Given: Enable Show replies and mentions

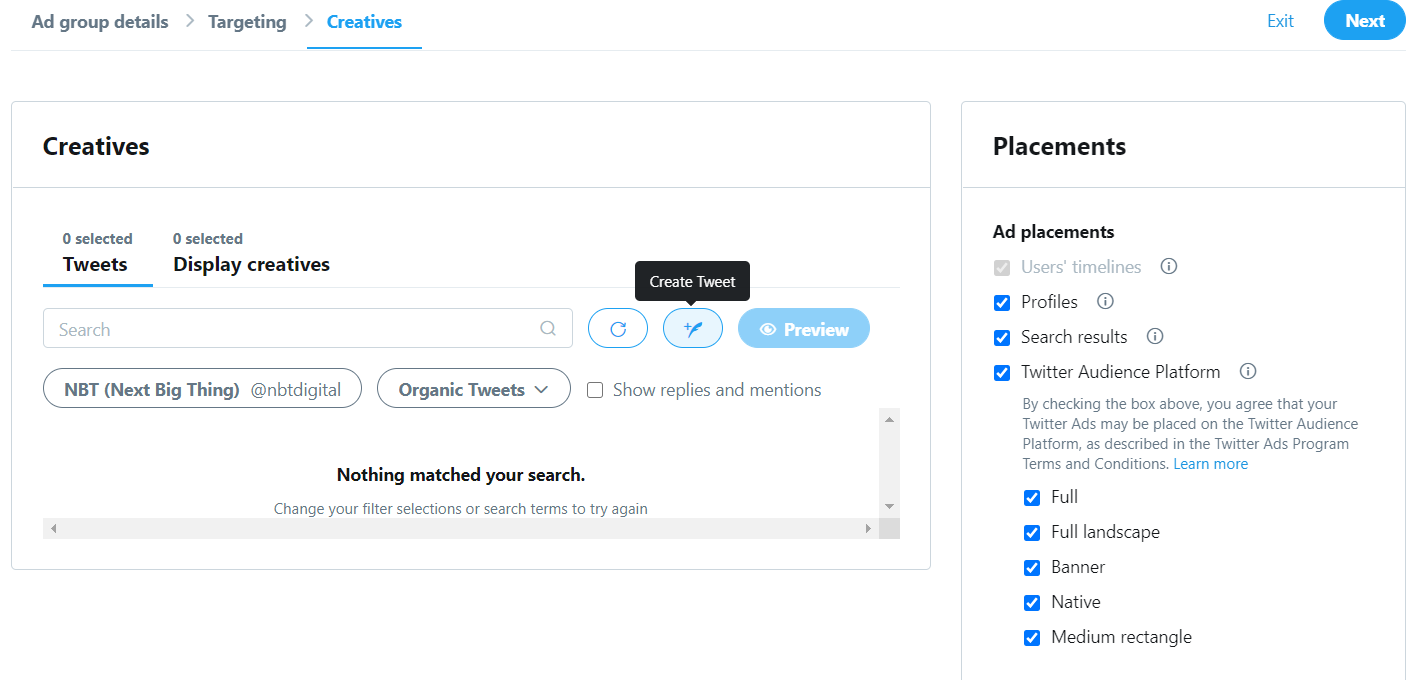Looking at the screenshot, I should click(595, 390).
